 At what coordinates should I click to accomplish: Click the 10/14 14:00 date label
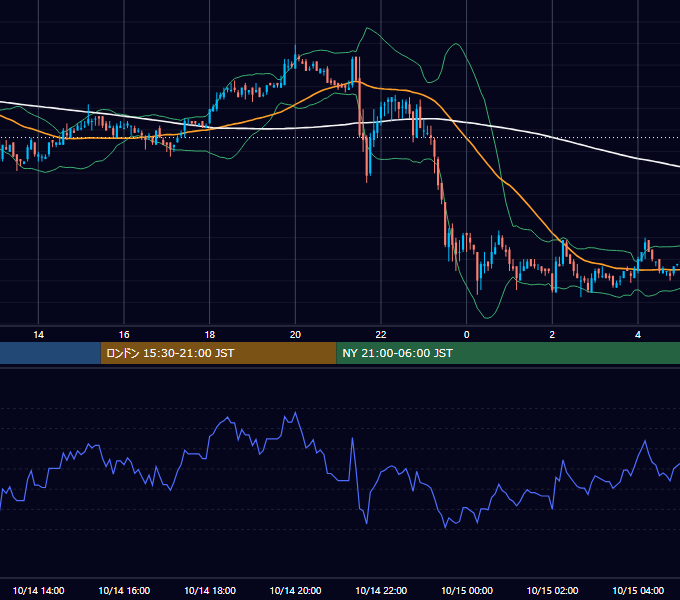(x=39, y=590)
